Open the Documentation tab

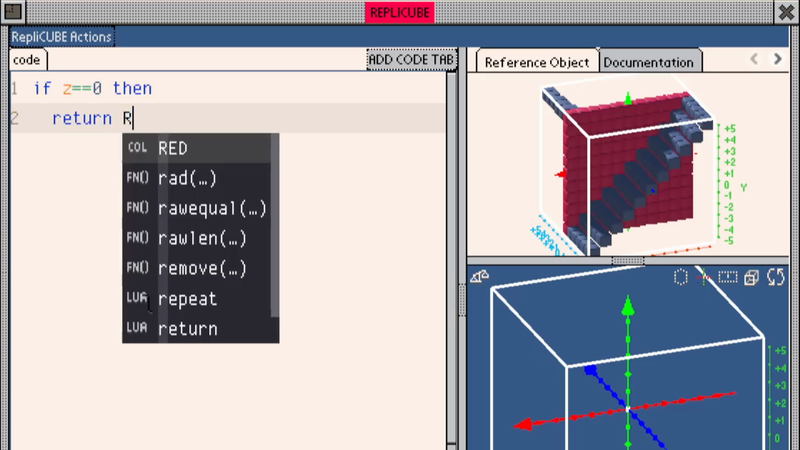click(x=648, y=62)
